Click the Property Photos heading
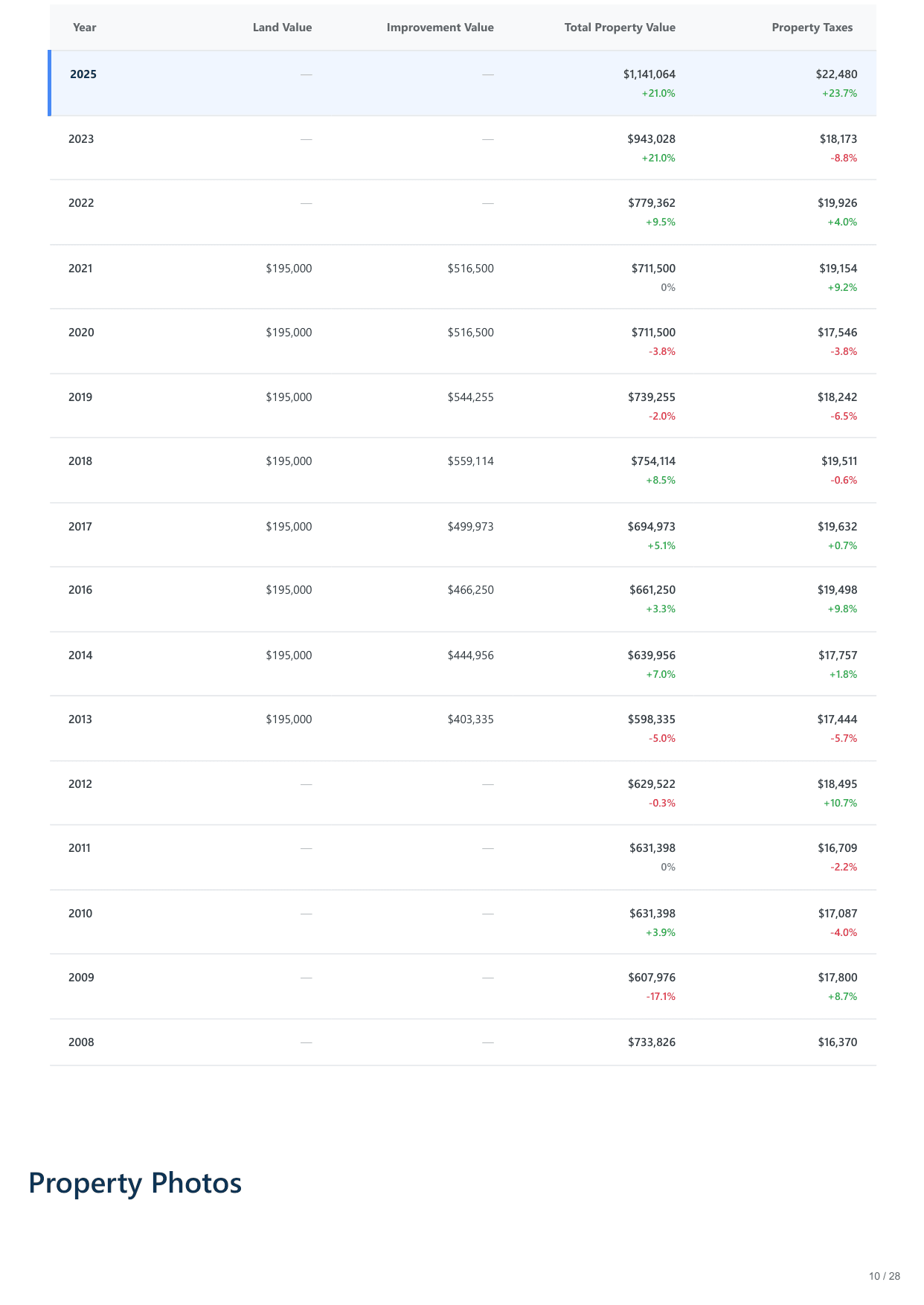Viewport: 924px width, 1305px height. tap(135, 1183)
